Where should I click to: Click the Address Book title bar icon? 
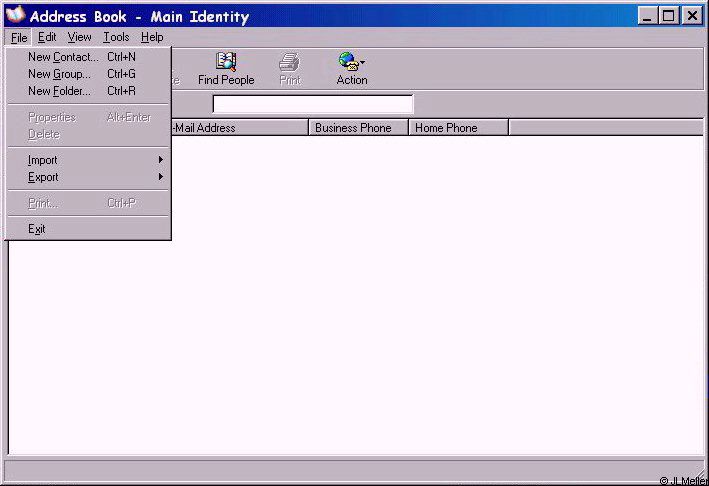(x=15, y=15)
